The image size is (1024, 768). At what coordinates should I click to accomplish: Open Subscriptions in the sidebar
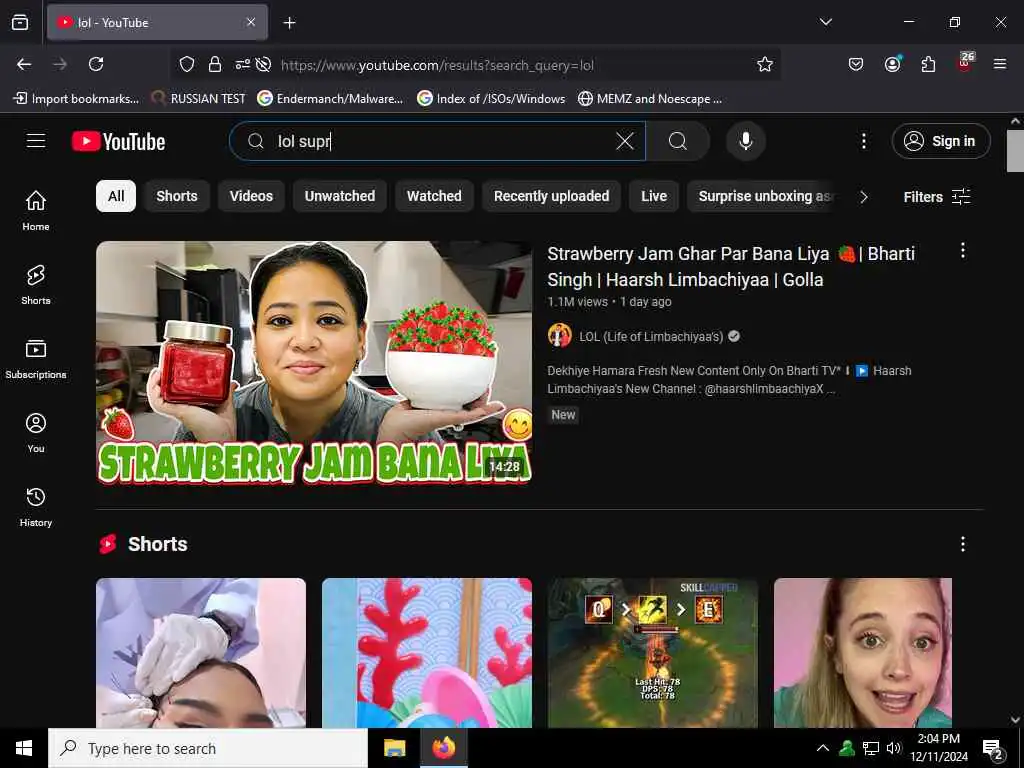(36, 359)
